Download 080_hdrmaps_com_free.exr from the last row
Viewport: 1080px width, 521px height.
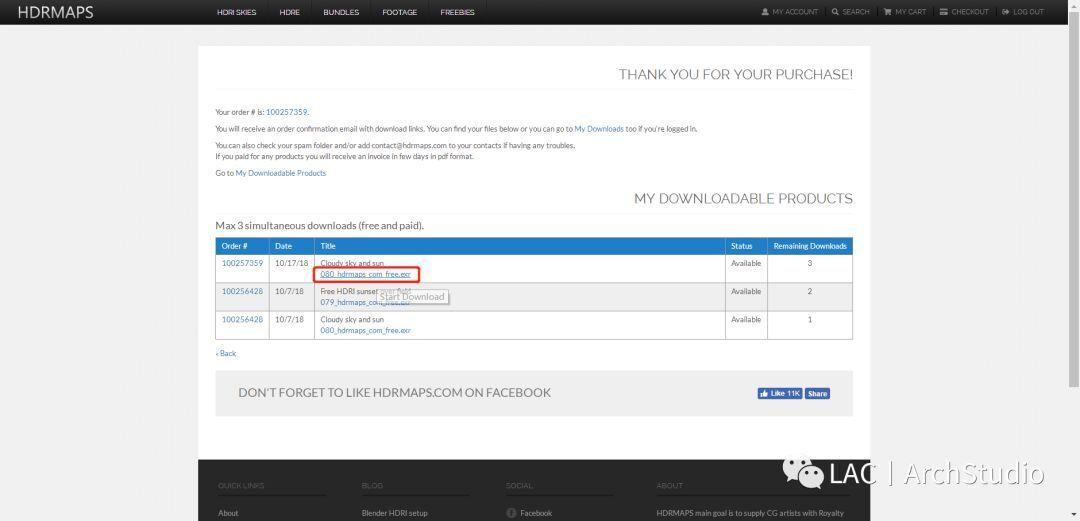click(x=366, y=331)
